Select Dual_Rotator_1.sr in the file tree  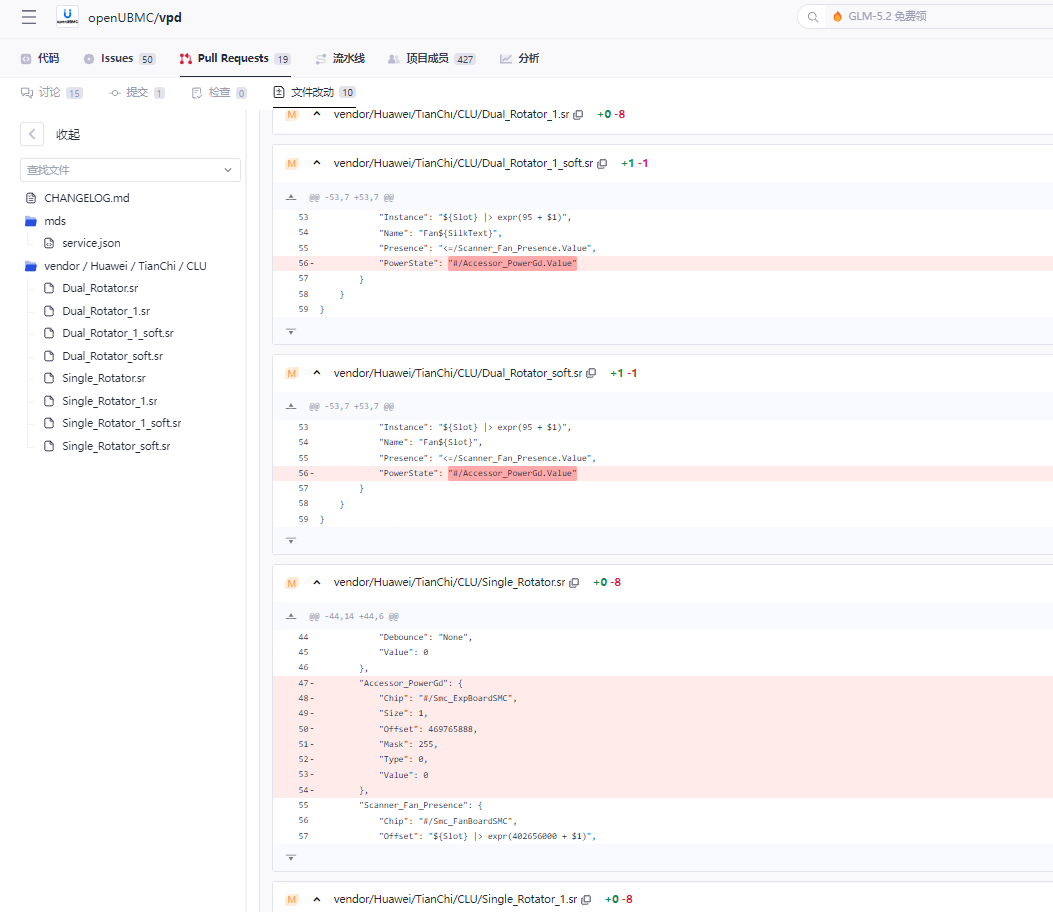[x=106, y=311]
